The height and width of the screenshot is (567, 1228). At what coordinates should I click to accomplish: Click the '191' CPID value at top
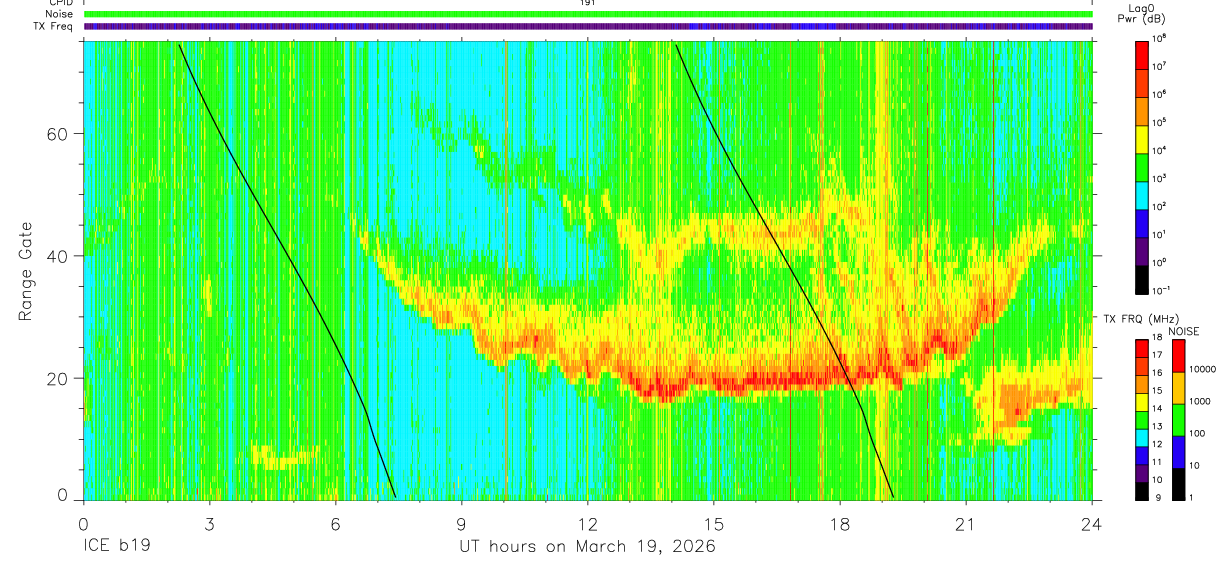coord(588,3)
